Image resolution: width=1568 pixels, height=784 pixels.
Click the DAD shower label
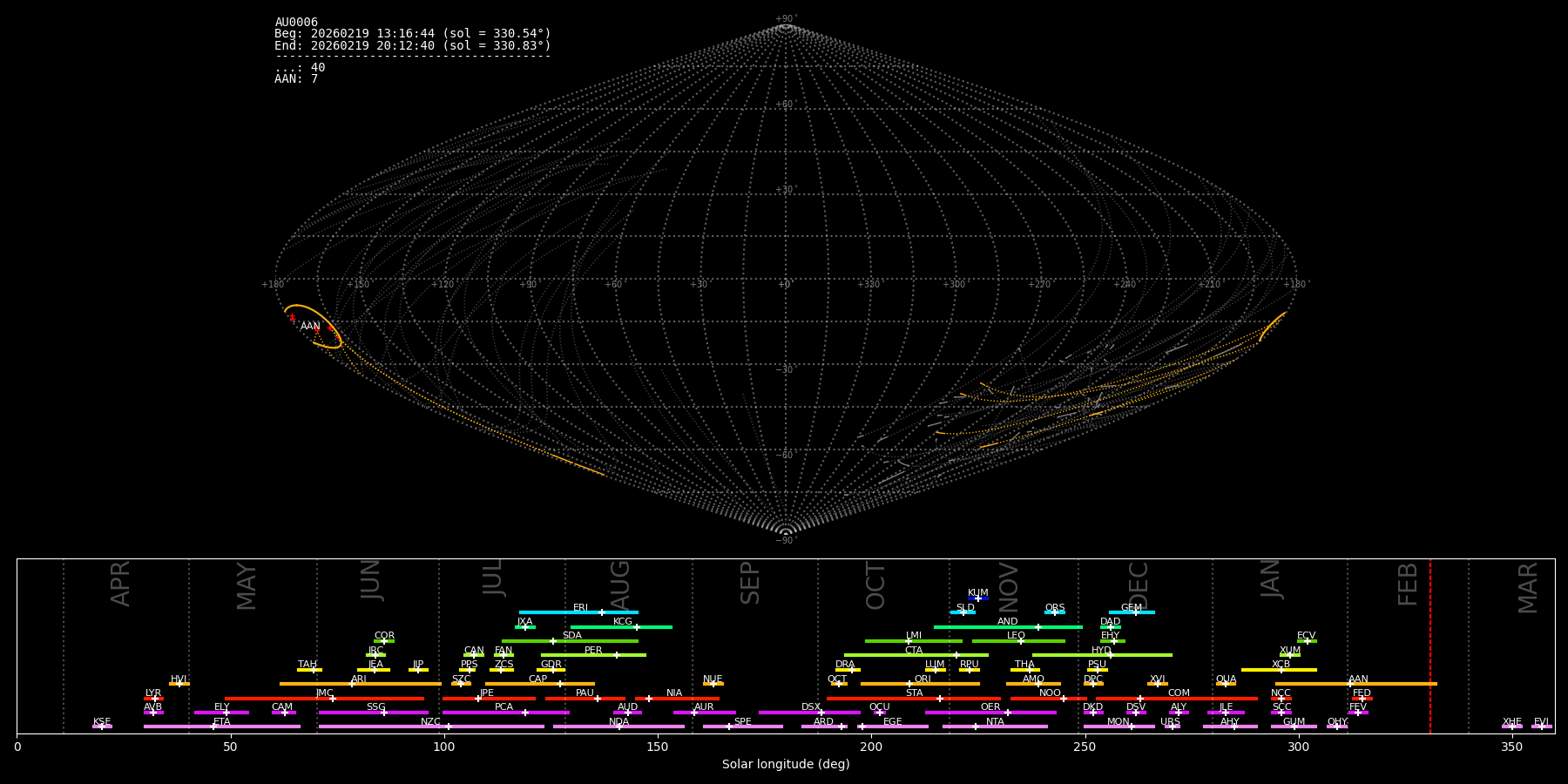coord(1111,622)
